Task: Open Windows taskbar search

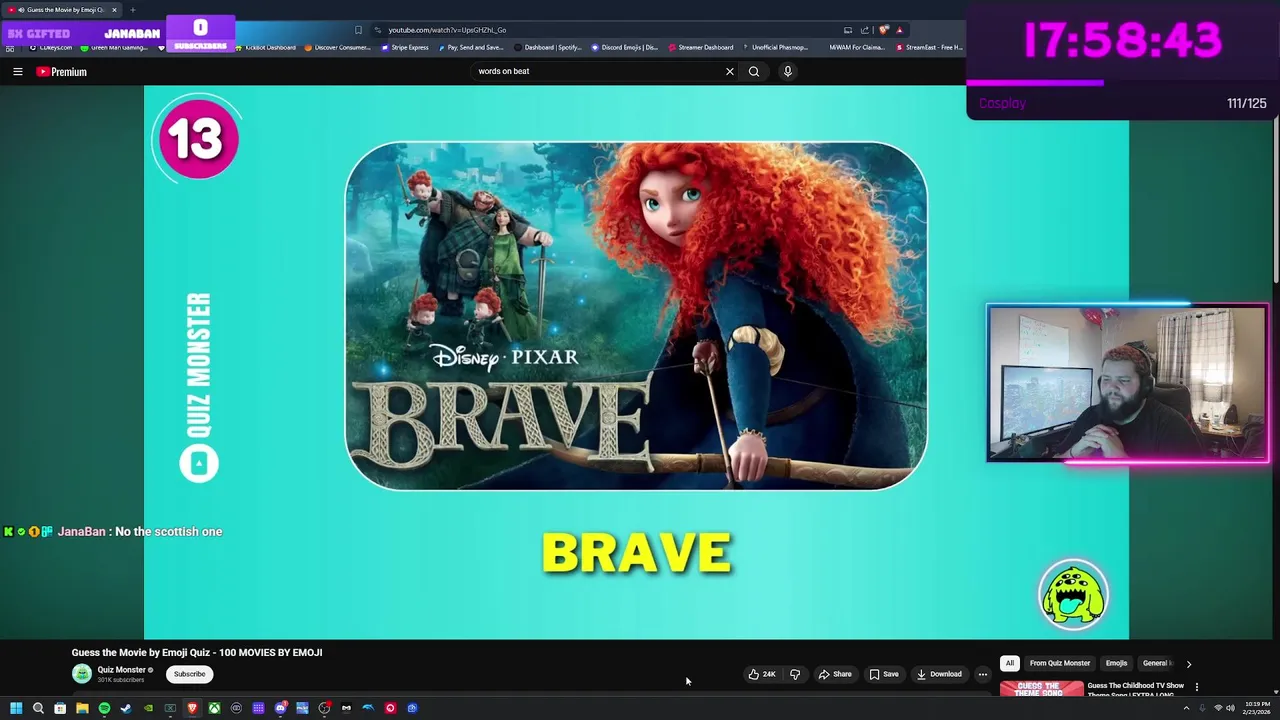Action: 38,708
